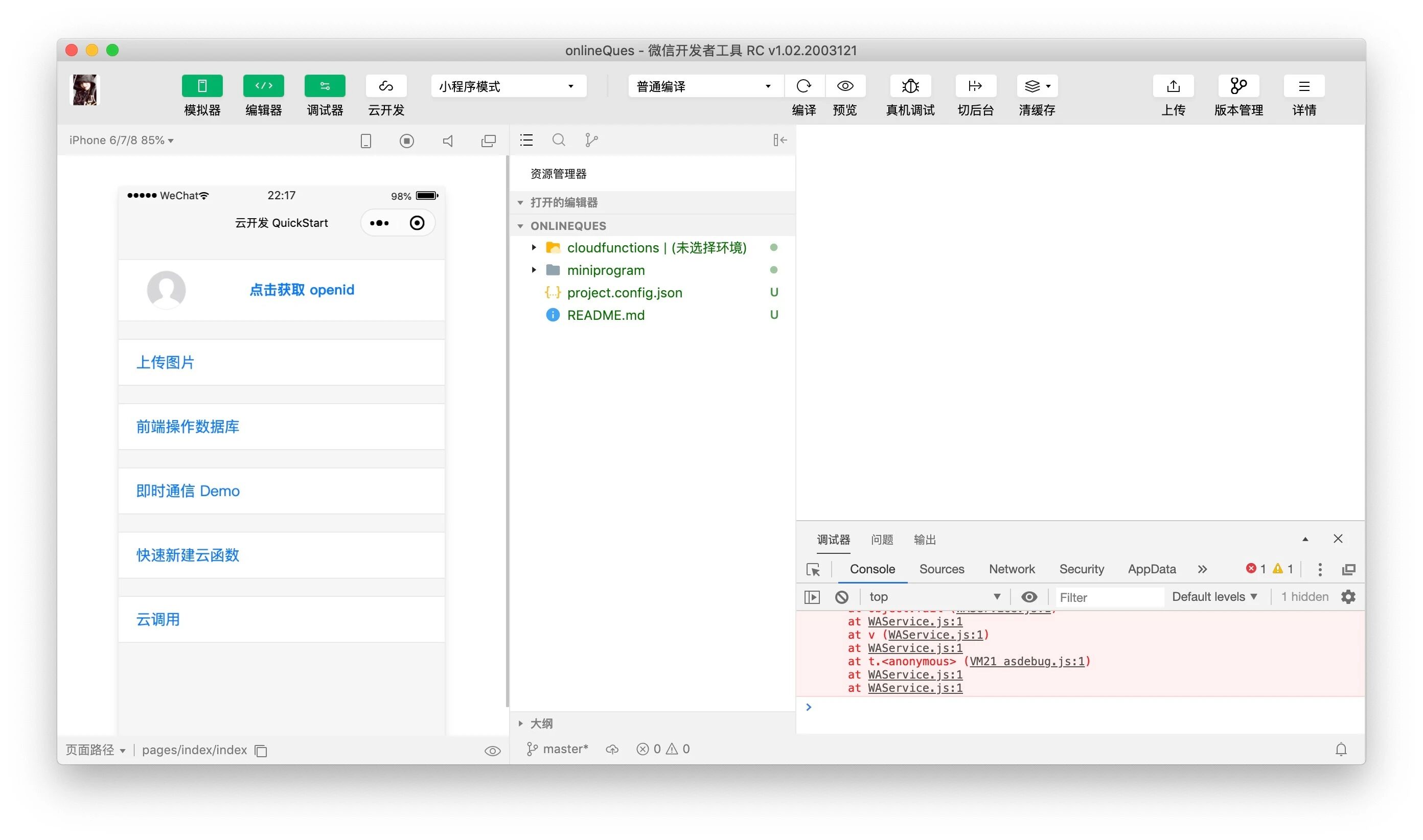The width and height of the screenshot is (1423, 840).
Task: Switch to the Network tab
Action: [1012, 569]
